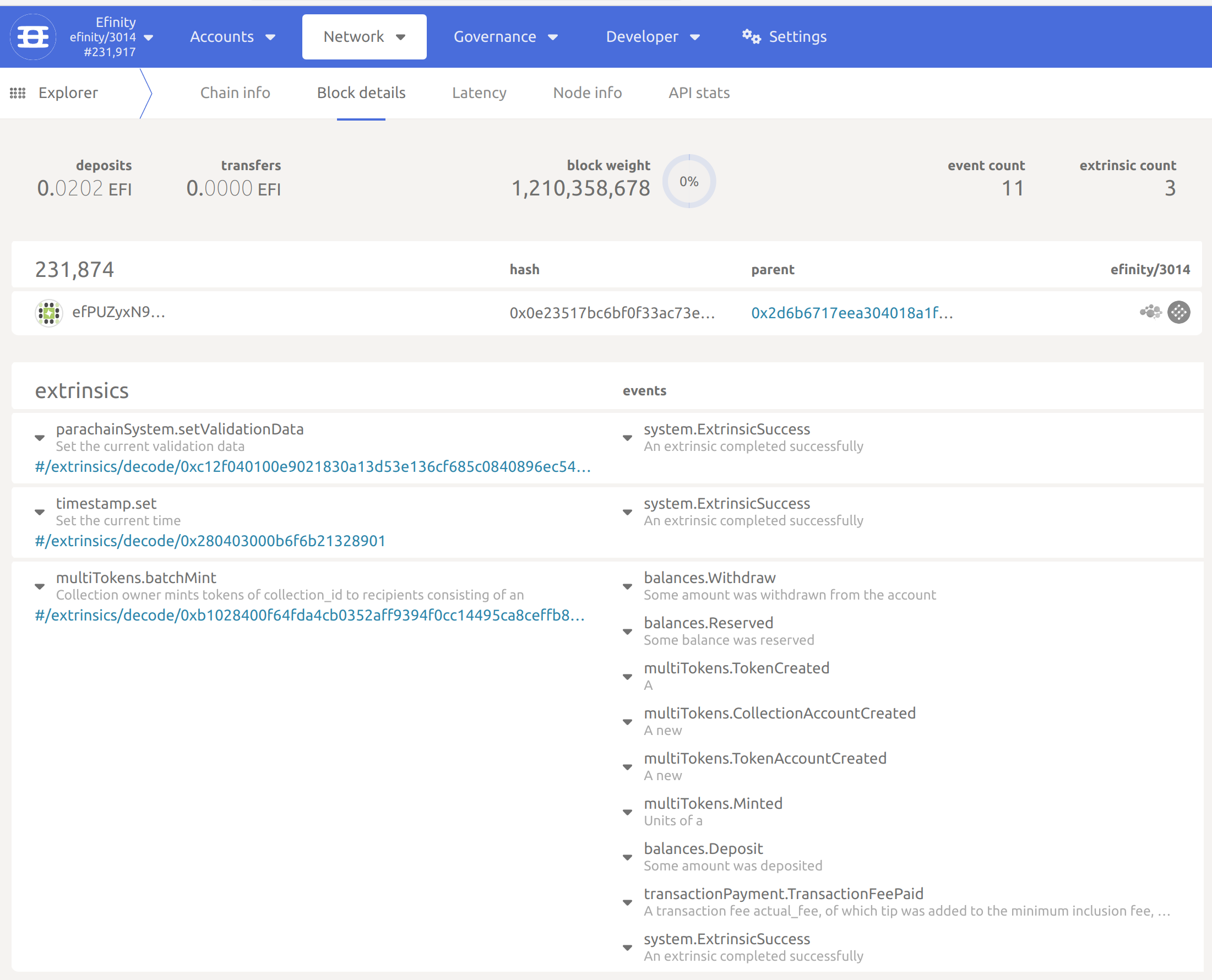The height and width of the screenshot is (980, 1212).
Task: Open the Settings page
Action: point(784,37)
